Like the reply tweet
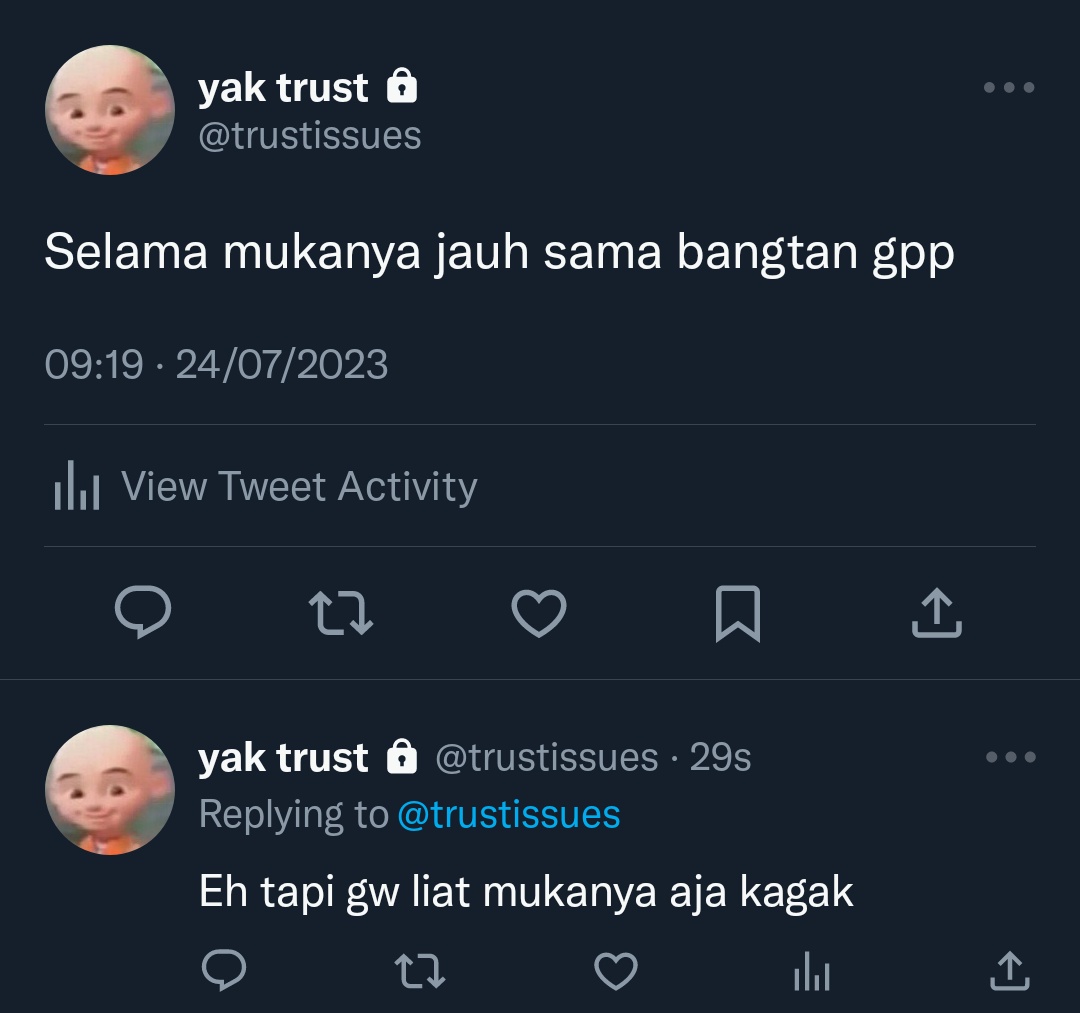This screenshot has width=1080, height=1013. (x=616, y=971)
